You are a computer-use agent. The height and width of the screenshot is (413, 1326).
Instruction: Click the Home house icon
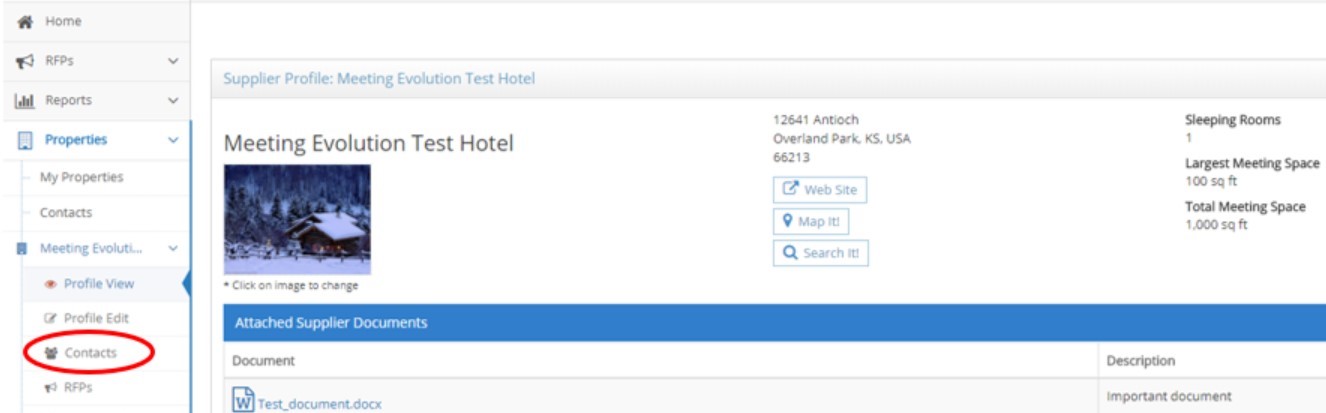(18, 21)
